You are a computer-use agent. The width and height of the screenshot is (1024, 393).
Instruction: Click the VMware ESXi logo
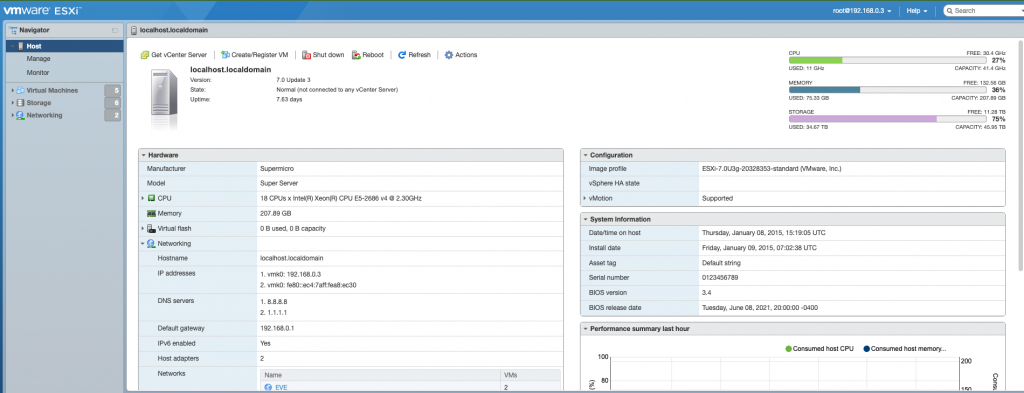click(x=42, y=10)
